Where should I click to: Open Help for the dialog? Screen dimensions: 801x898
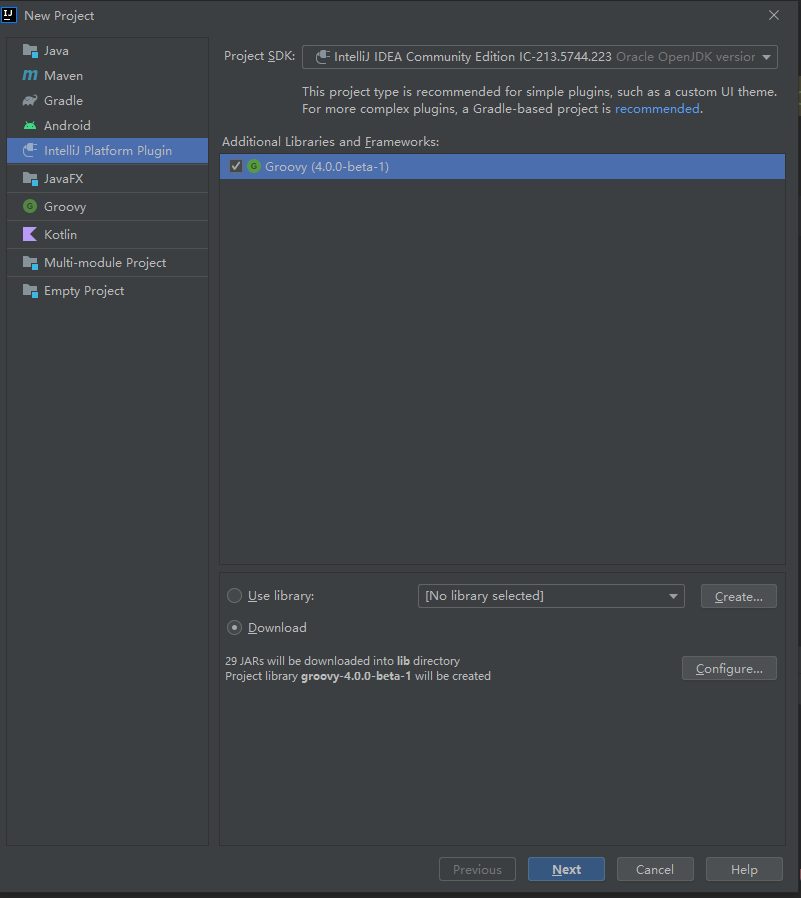tap(744, 869)
